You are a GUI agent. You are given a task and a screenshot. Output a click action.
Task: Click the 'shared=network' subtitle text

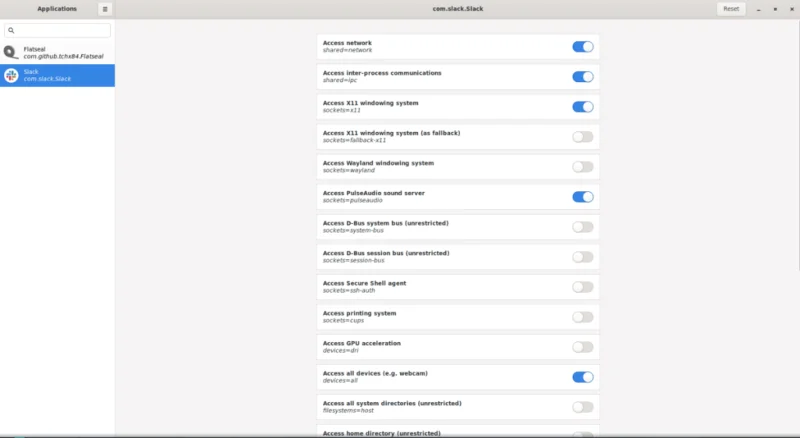click(347, 51)
